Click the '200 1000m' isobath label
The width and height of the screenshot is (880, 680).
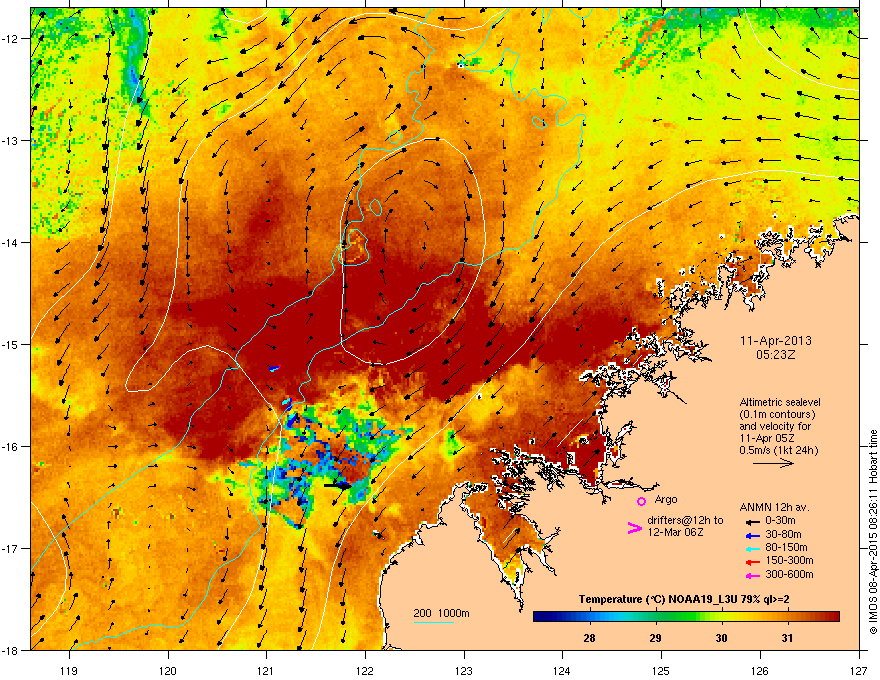point(442,613)
